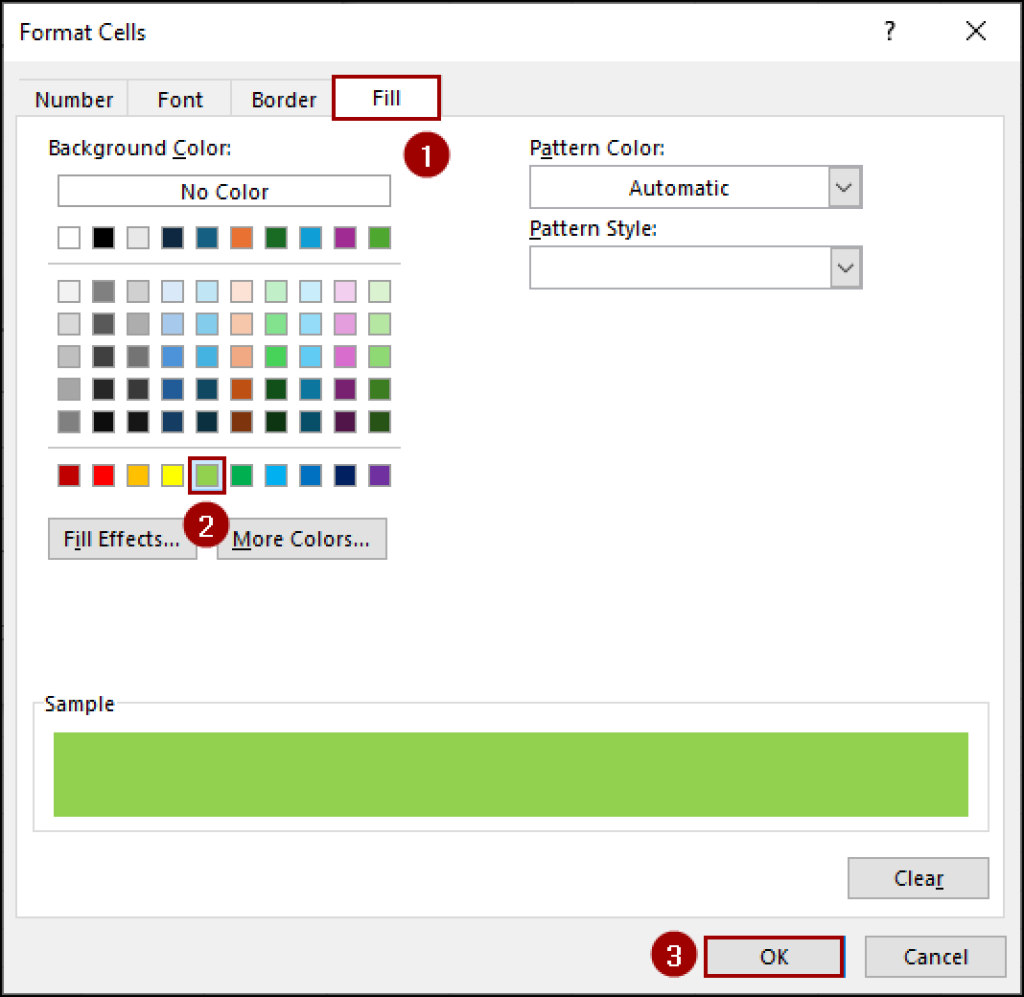Select the black background color swatch
The height and width of the screenshot is (997, 1024).
[x=103, y=237]
